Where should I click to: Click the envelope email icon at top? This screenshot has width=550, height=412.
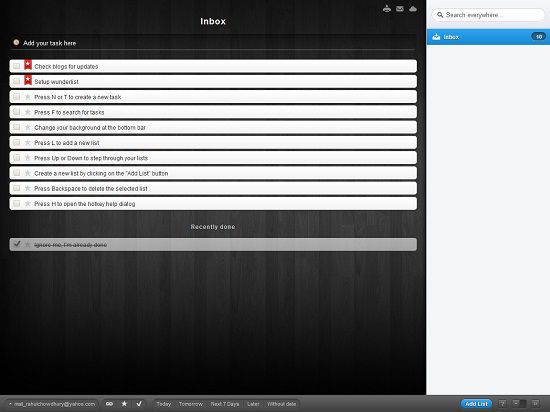(400, 9)
